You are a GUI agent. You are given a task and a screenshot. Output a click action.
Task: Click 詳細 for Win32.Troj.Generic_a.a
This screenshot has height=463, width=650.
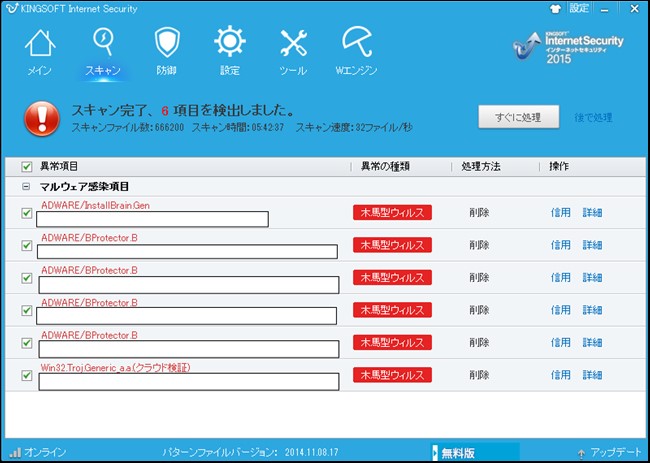592,375
